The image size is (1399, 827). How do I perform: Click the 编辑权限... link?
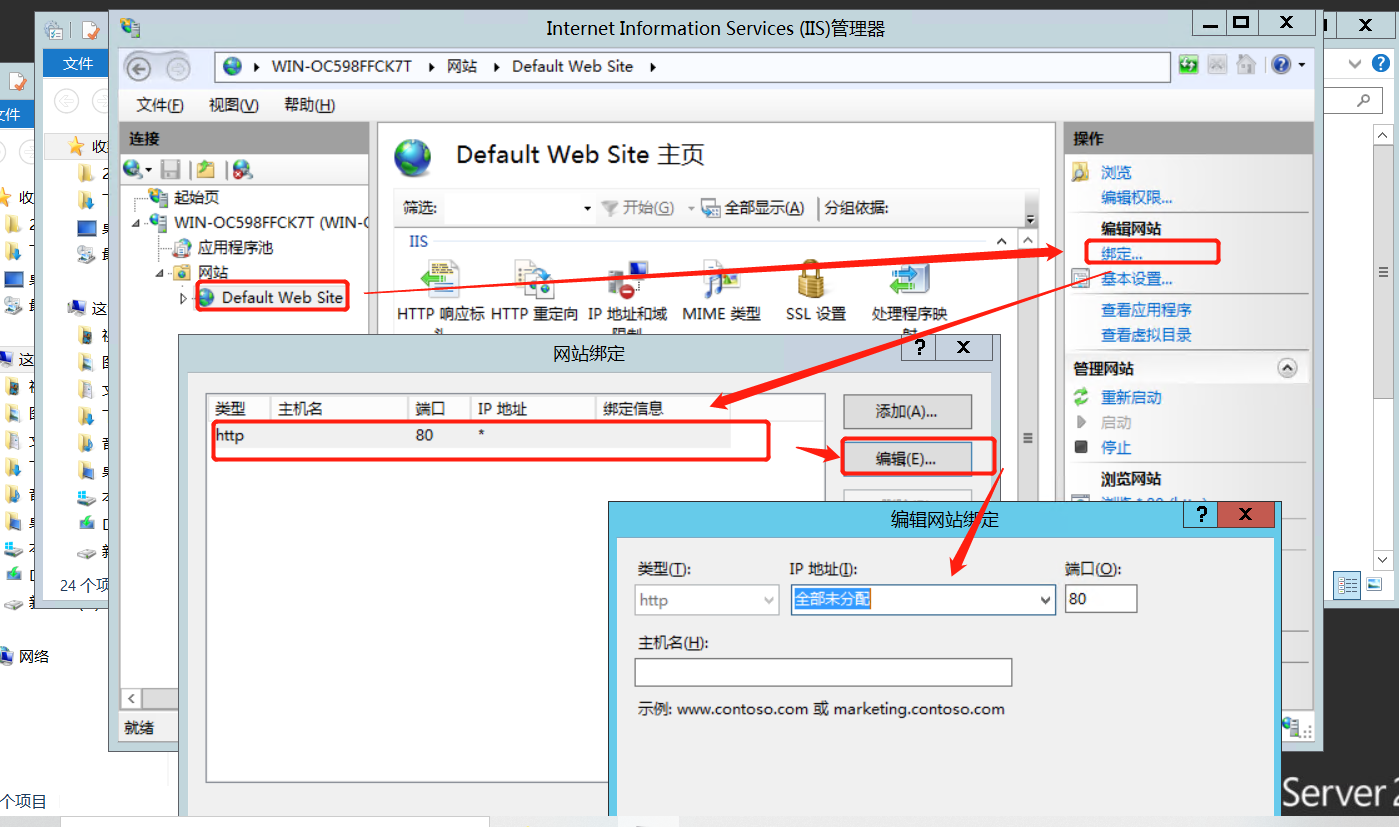point(1137,198)
